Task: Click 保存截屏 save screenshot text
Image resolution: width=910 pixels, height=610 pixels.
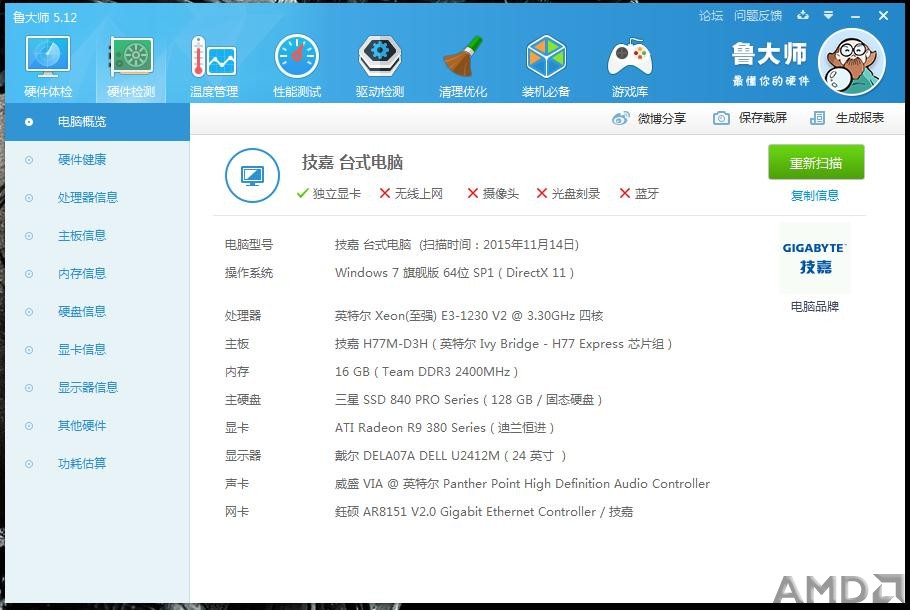Action: 763,118
